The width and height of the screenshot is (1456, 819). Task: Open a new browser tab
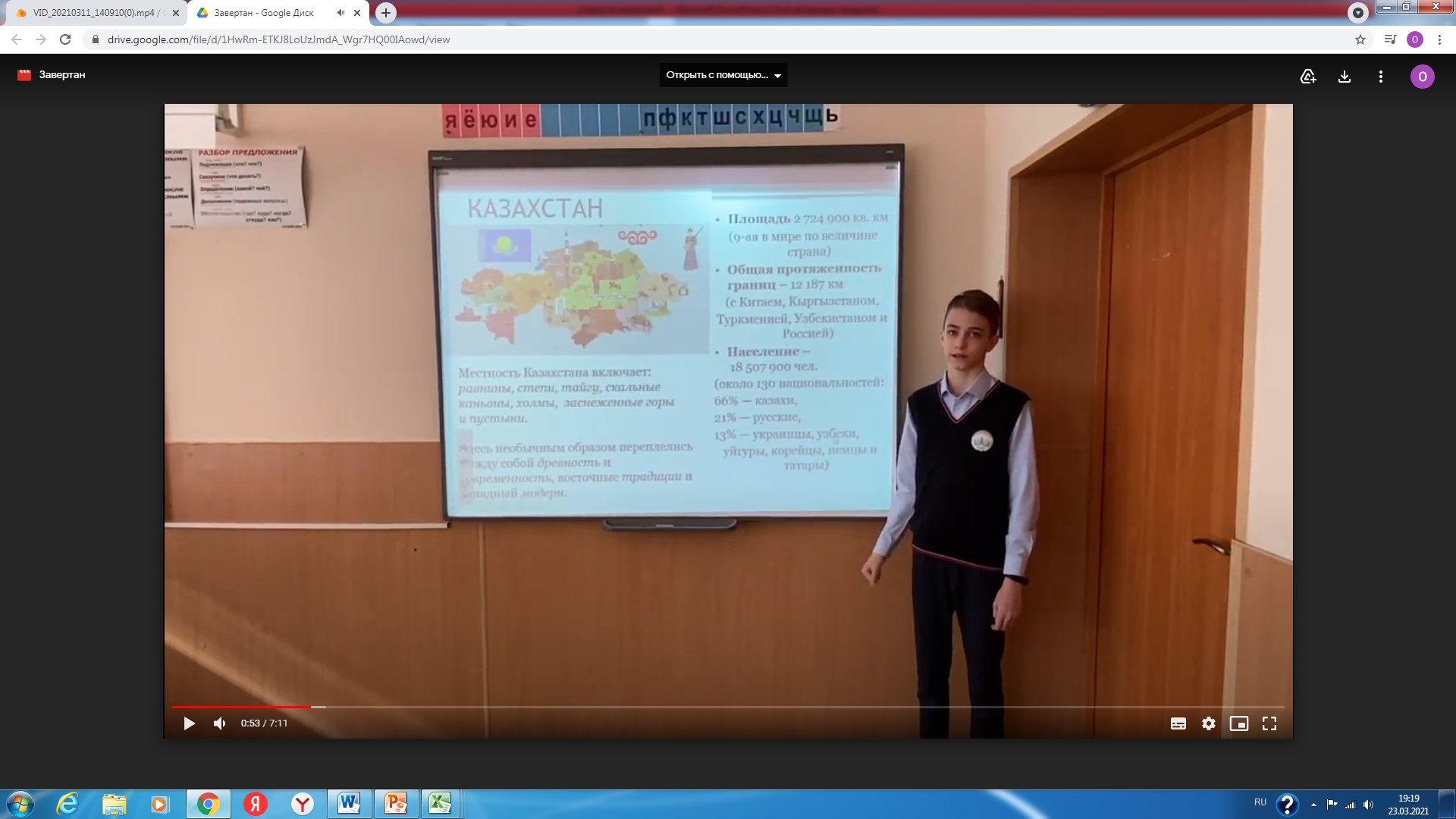(x=386, y=13)
